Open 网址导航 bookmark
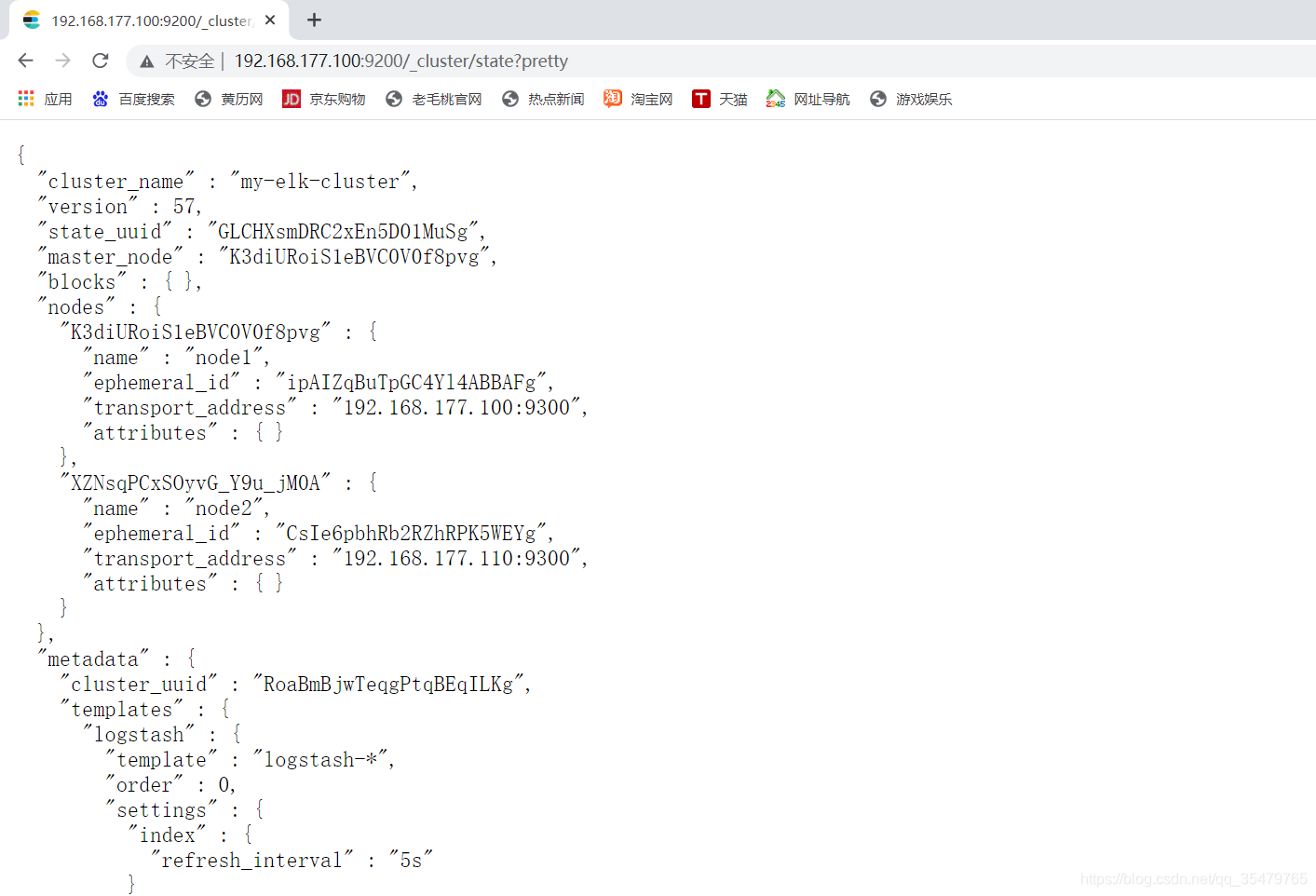 (807, 99)
